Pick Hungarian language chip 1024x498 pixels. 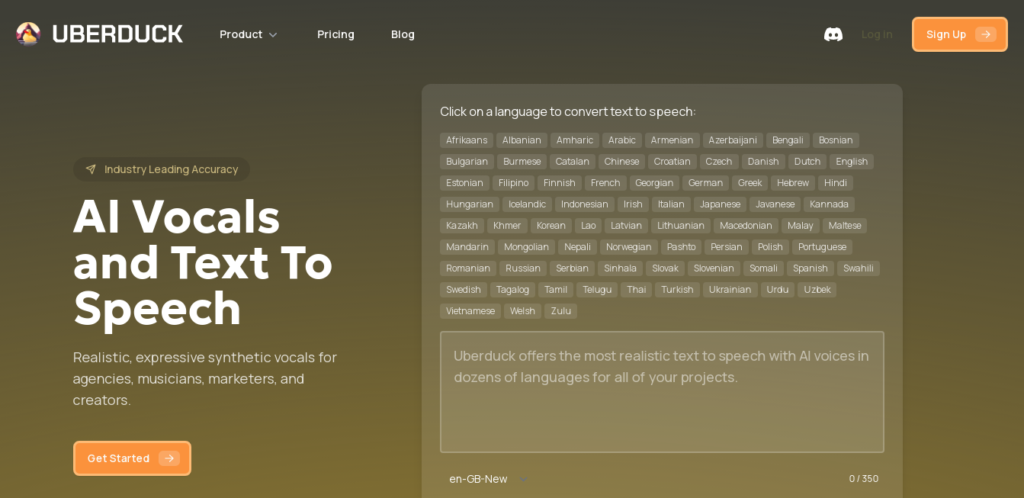click(x=470, y=204)
